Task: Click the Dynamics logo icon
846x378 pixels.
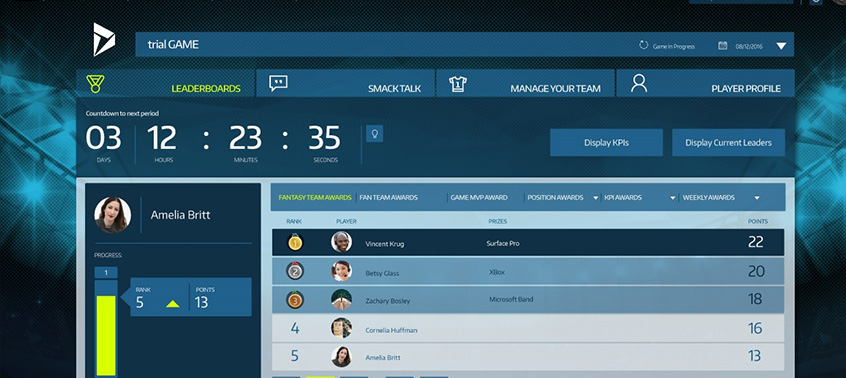Action: click(x=104, y=39)
